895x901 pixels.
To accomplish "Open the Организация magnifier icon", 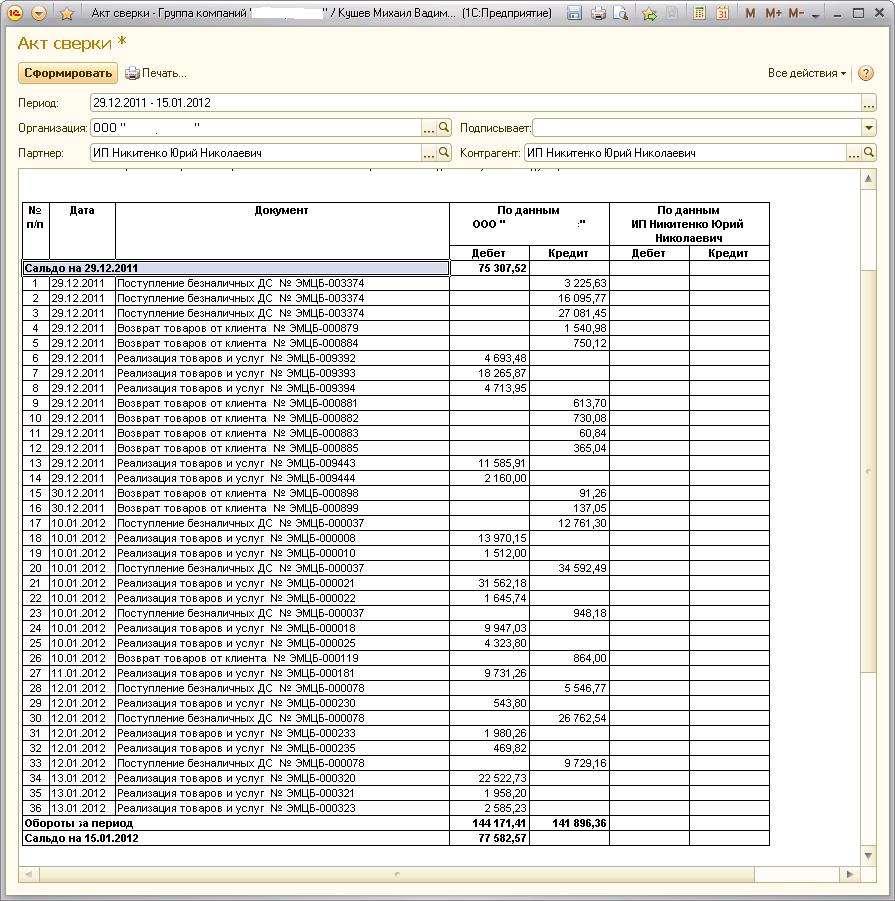I will pyautogui.click(x=443, y=128).
